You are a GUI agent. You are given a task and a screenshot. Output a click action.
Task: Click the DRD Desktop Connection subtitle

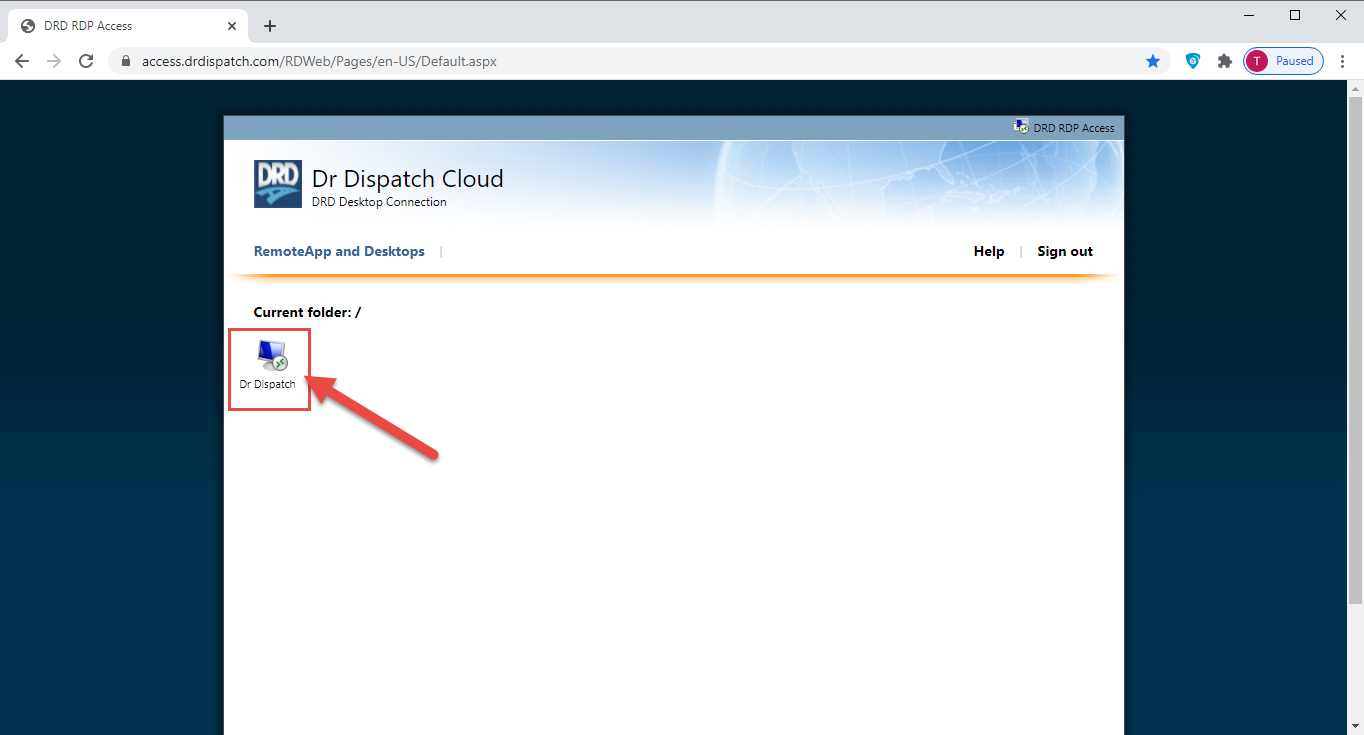click(x=379, y=202)
